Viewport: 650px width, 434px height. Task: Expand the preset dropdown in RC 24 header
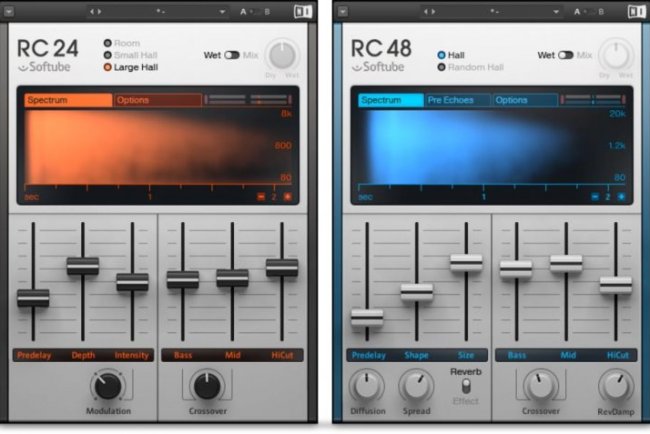(x=223, y=12)
